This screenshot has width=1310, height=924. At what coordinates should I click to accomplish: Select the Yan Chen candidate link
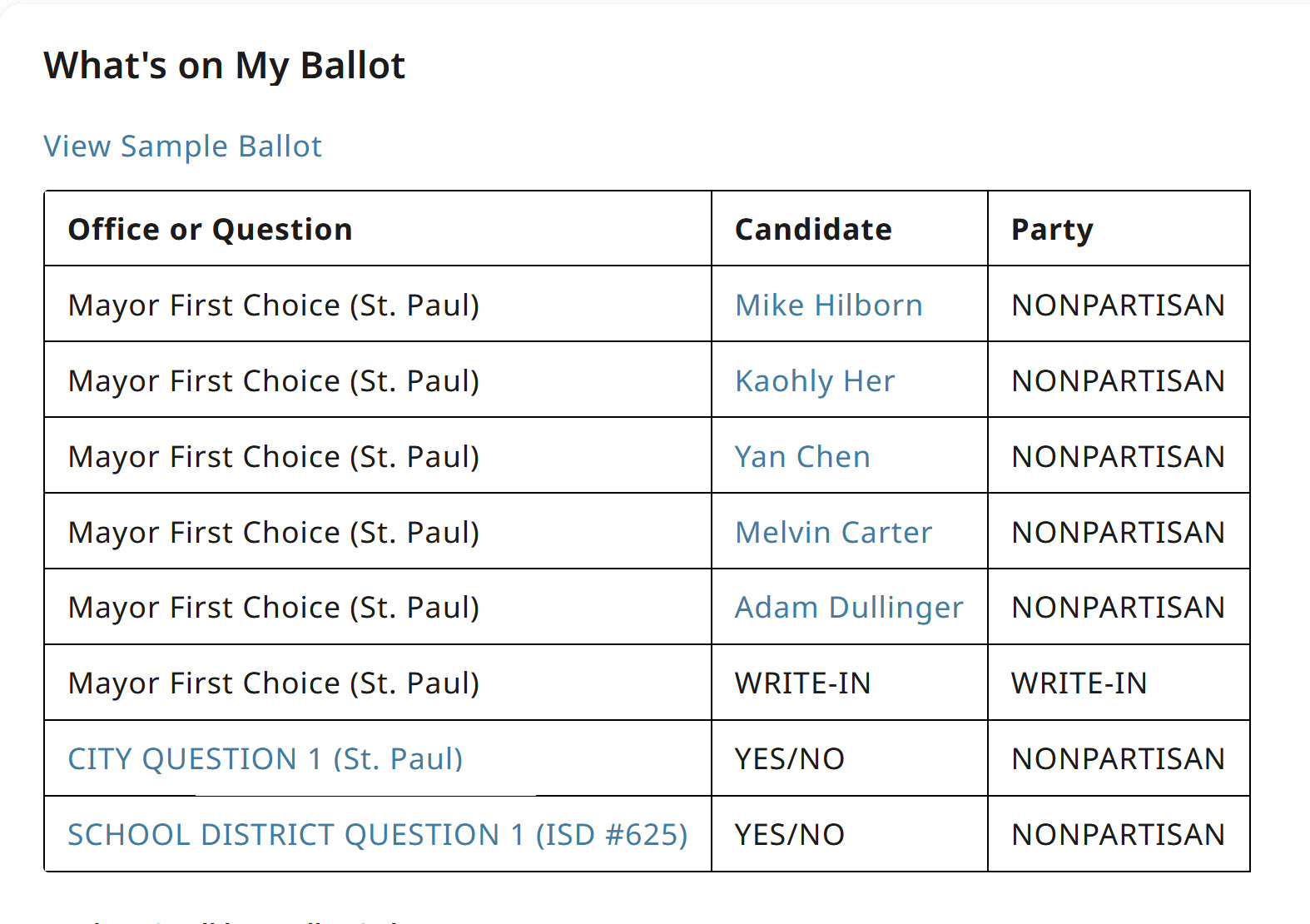point(801,457)
